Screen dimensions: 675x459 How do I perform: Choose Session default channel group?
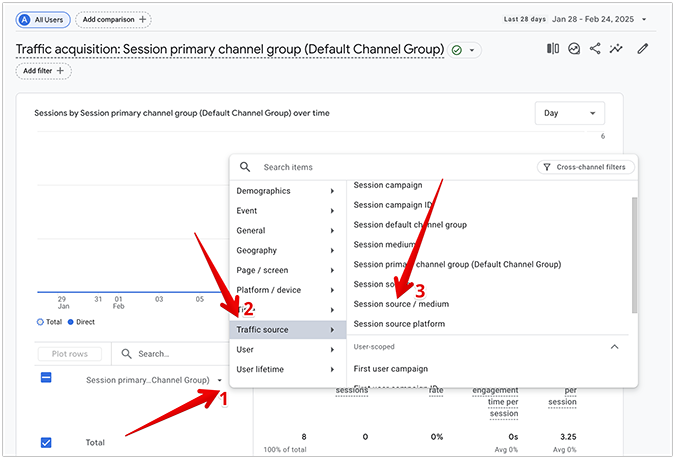[x=410, y=225]
